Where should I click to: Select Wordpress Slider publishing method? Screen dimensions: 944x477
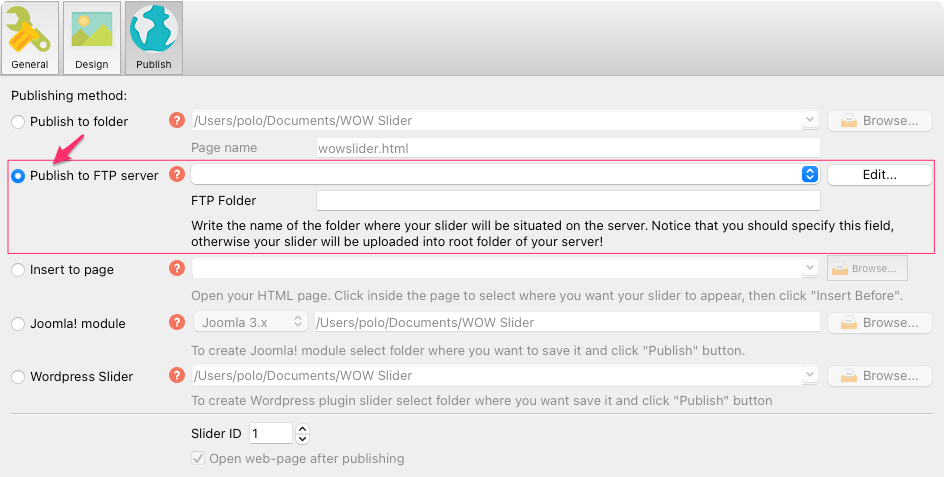[x=18, y=377]
